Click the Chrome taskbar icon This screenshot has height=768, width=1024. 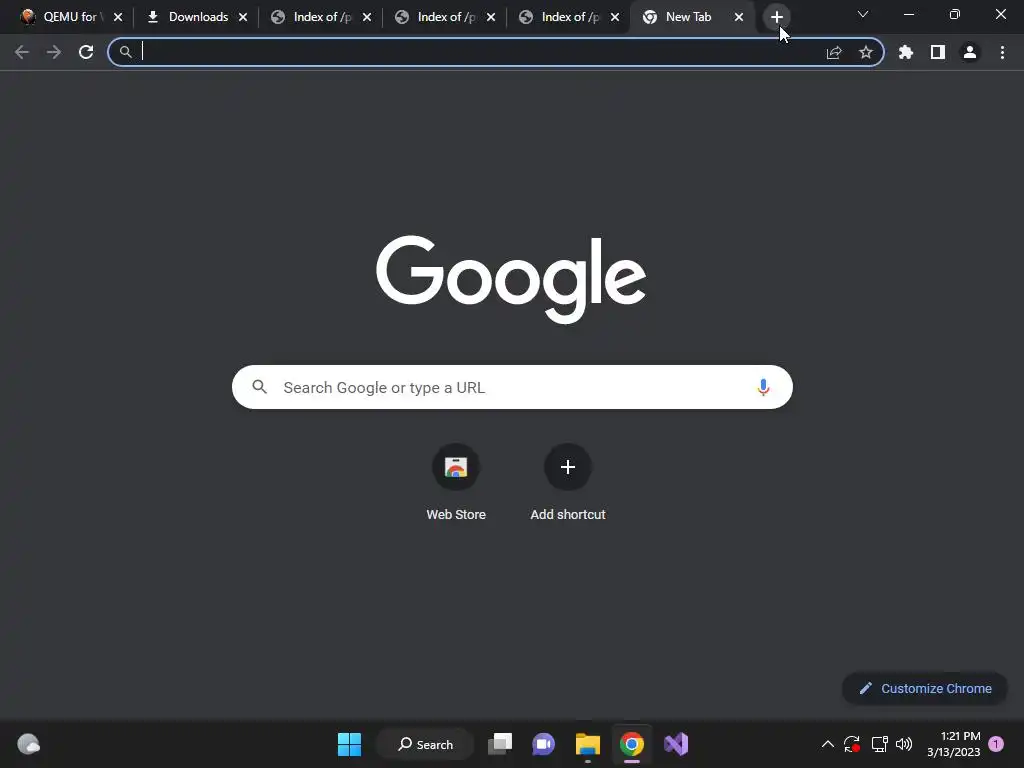pyautogui.click(x=632, y=744)
